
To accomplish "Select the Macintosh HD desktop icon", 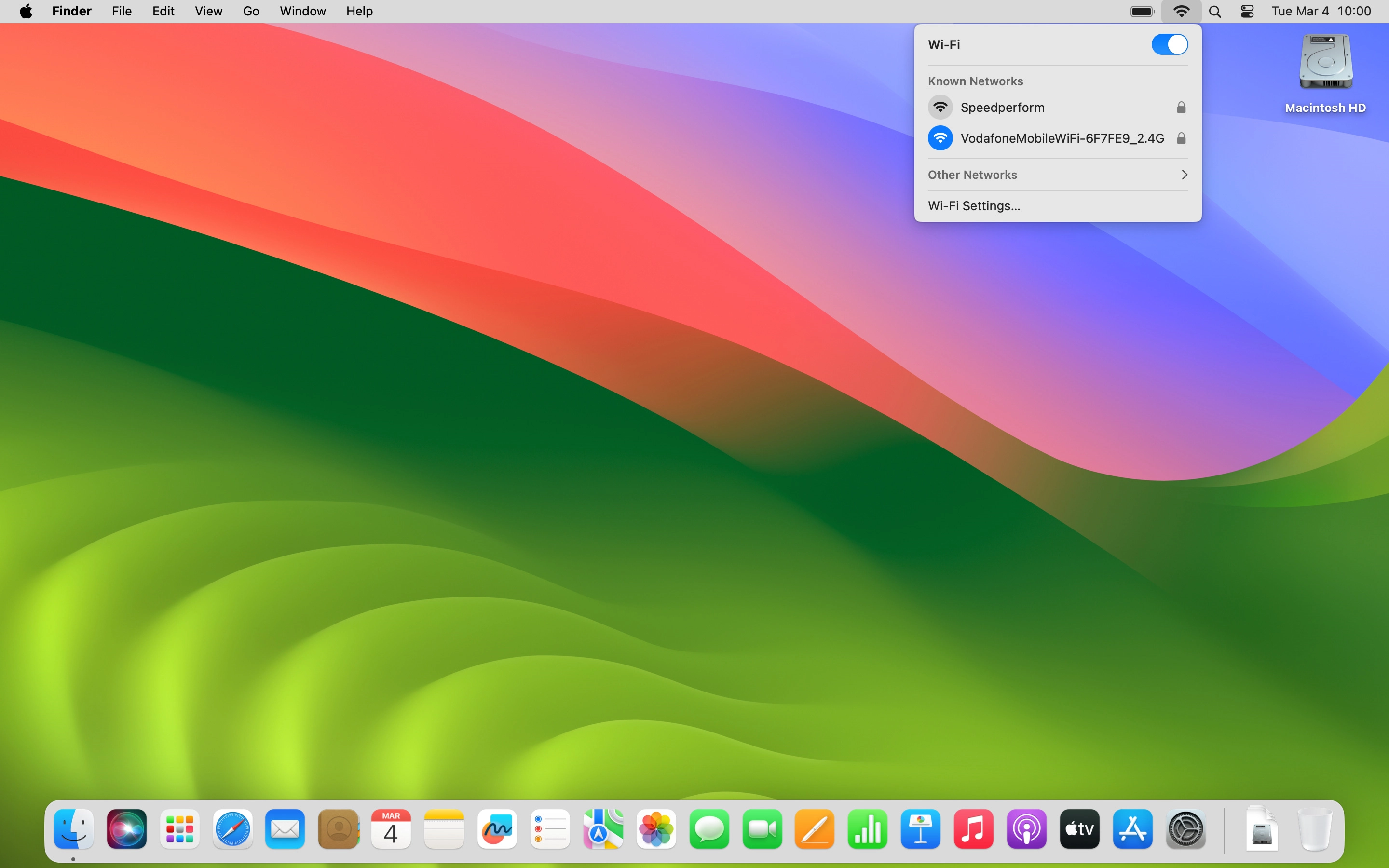I will [x=1326, y=73].
